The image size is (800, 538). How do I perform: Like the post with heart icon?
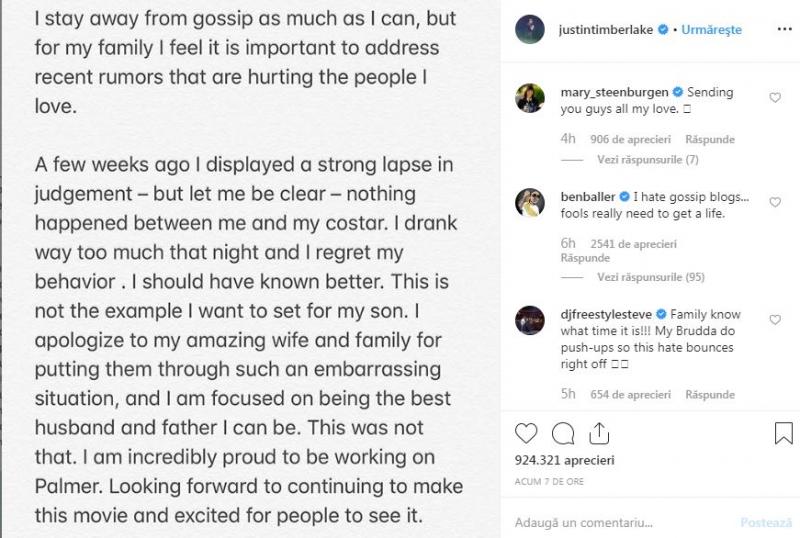coord(527,433)
